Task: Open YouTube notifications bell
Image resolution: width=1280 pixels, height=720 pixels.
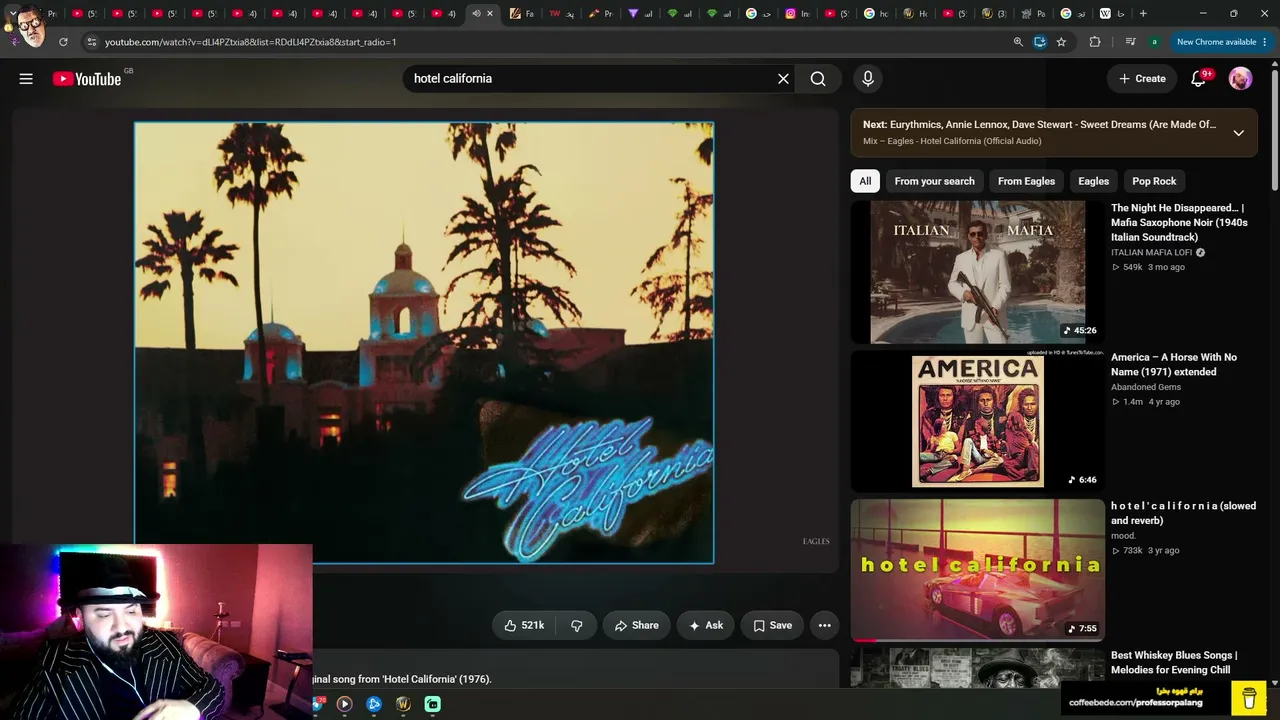Action: [x=1199, y=78]
